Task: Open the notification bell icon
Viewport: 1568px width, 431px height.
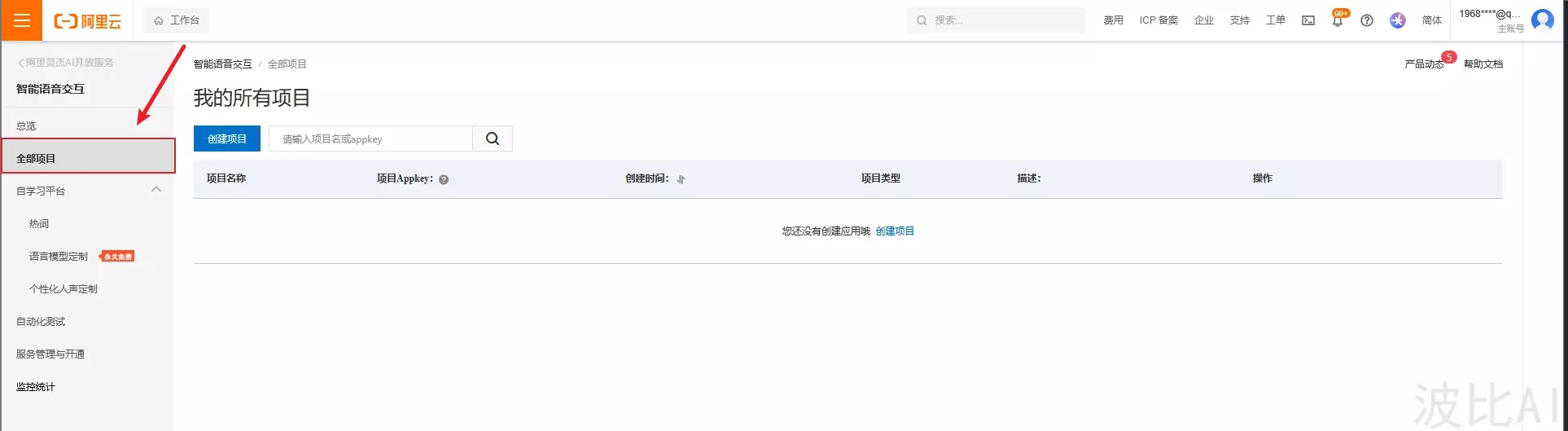Action: point(1338,20)
